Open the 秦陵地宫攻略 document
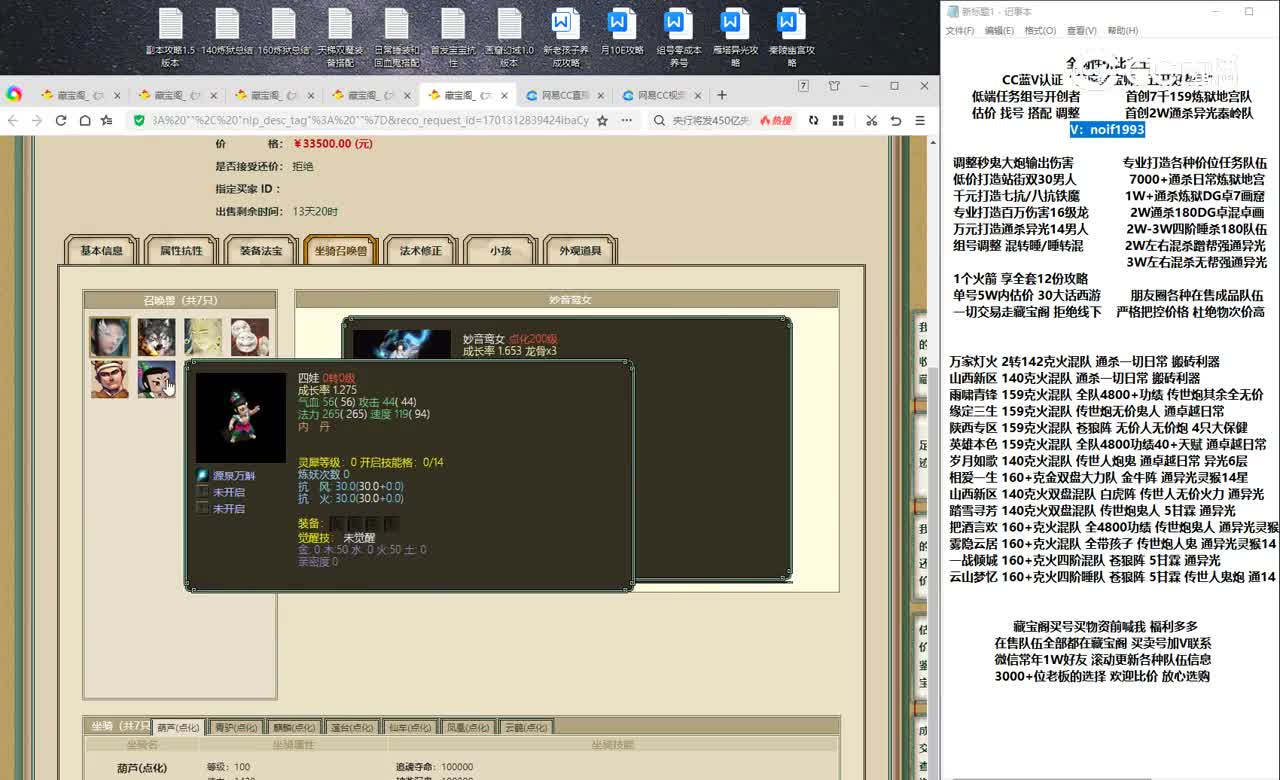This screenshot has width=1280, height=780. point(792,38)
